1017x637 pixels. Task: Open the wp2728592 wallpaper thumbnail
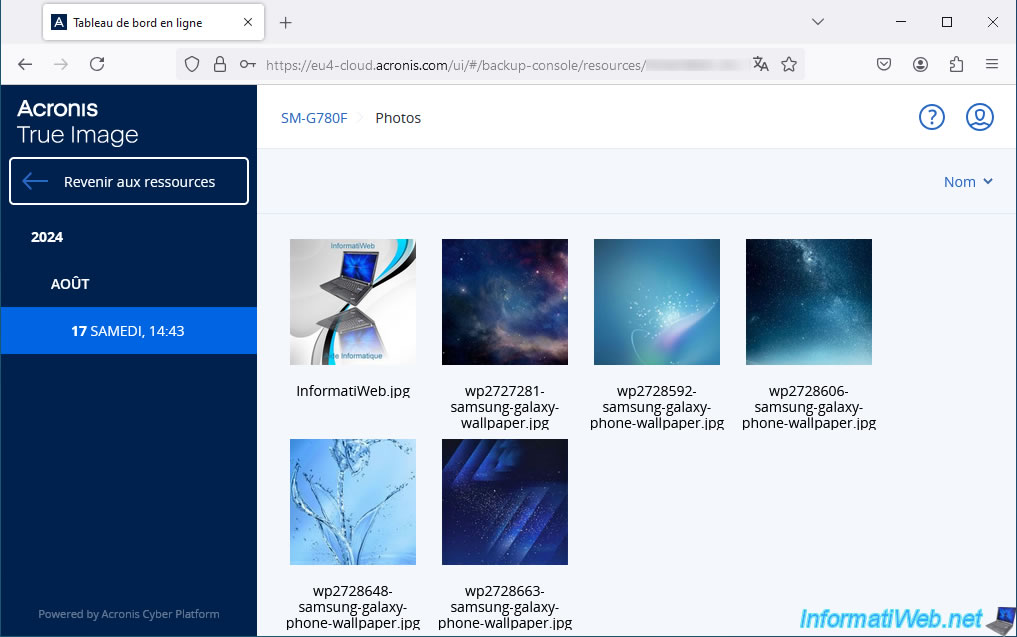[x=657, y=302]
